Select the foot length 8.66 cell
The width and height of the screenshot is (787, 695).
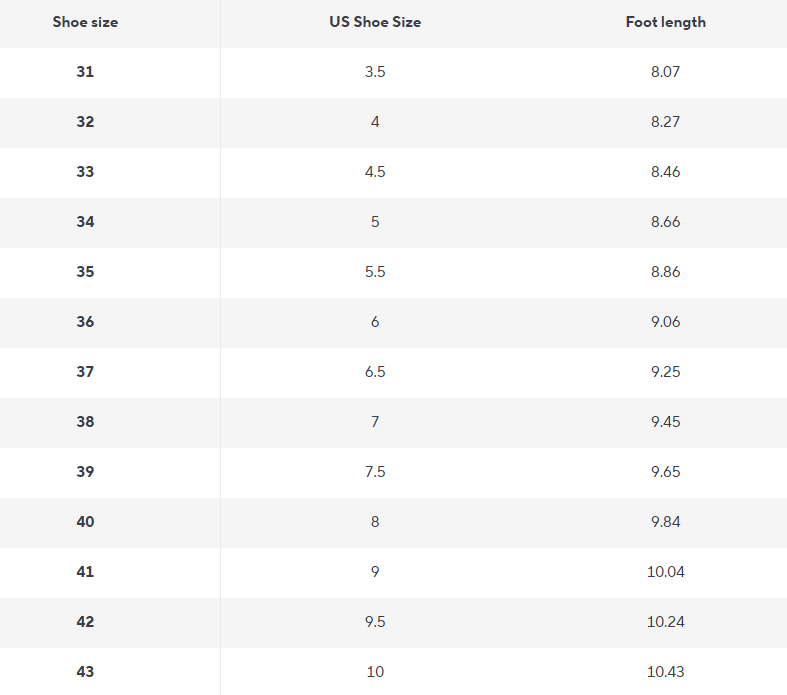(x=665, y=222)
